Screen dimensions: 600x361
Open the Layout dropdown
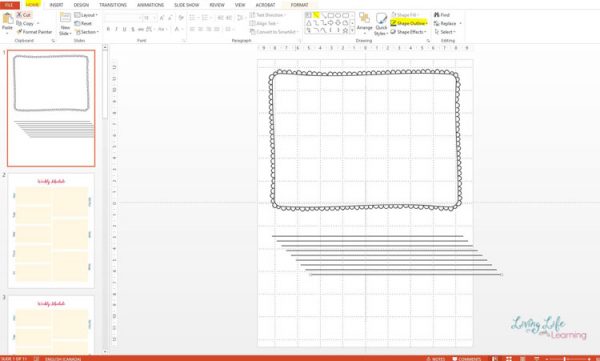pyautogui.click(x=86, y=15)
